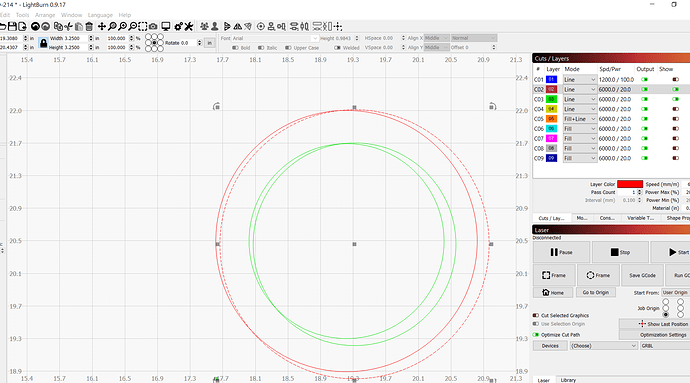This screenshot has height=383, width=690.
Task: Click the preview monitor icon
Action: (x=166, y=27)
